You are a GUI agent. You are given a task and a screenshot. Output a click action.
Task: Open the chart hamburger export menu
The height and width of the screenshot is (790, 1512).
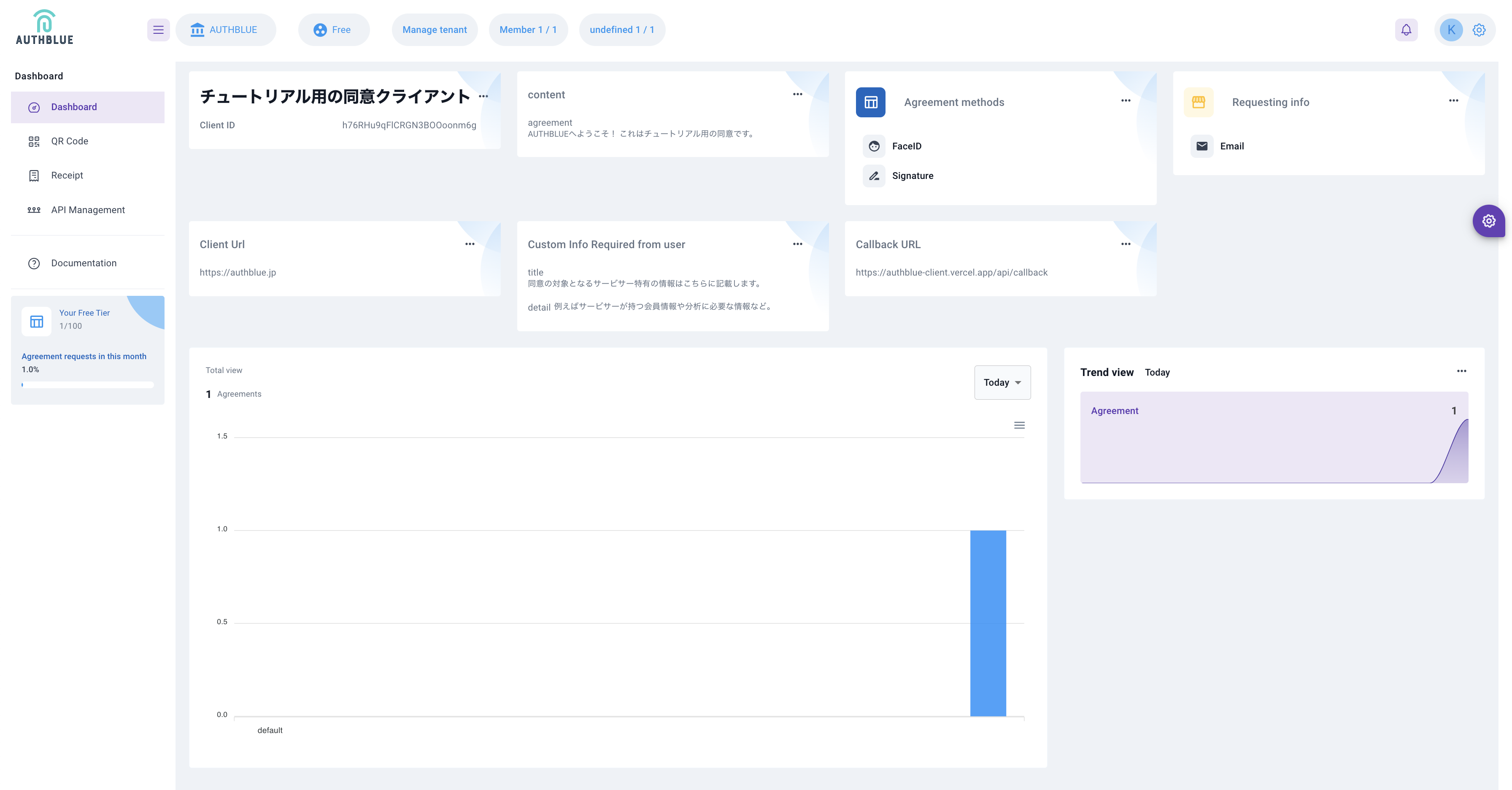pos(1019,425)
